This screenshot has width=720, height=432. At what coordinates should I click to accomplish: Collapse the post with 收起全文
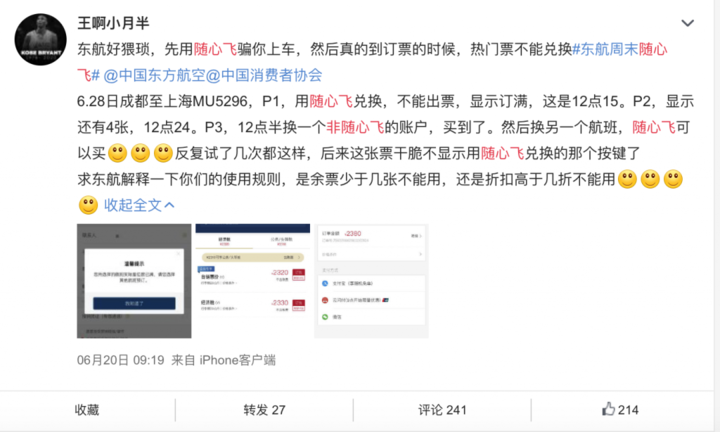coord(139,205)
